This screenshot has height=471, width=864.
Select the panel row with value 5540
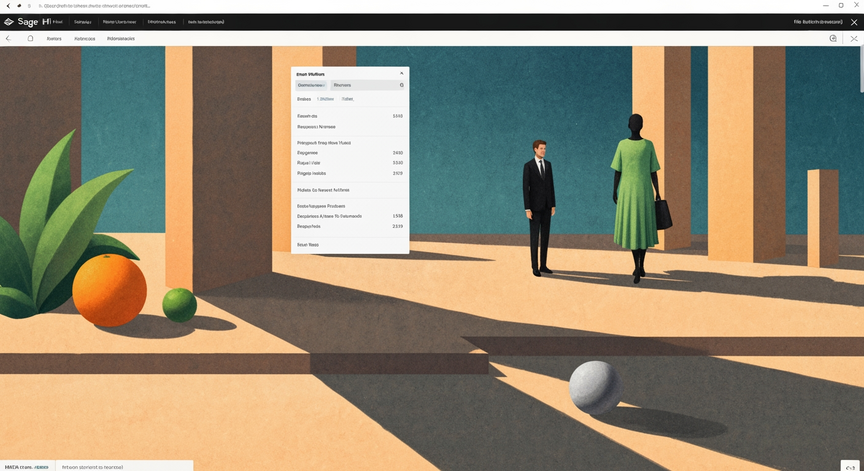350,116
